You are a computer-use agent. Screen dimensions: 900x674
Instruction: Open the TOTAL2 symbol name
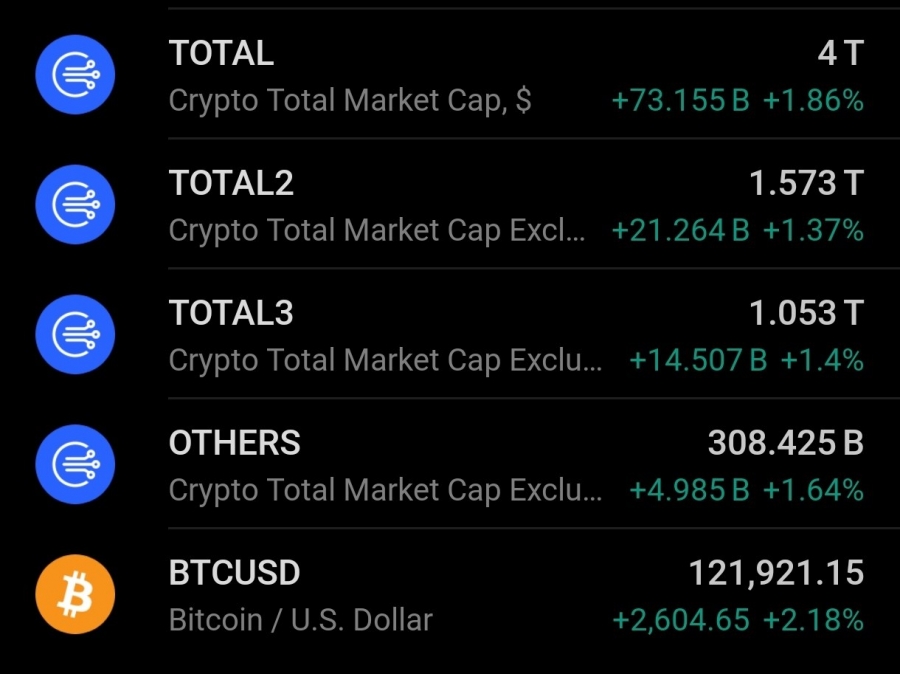231,184
